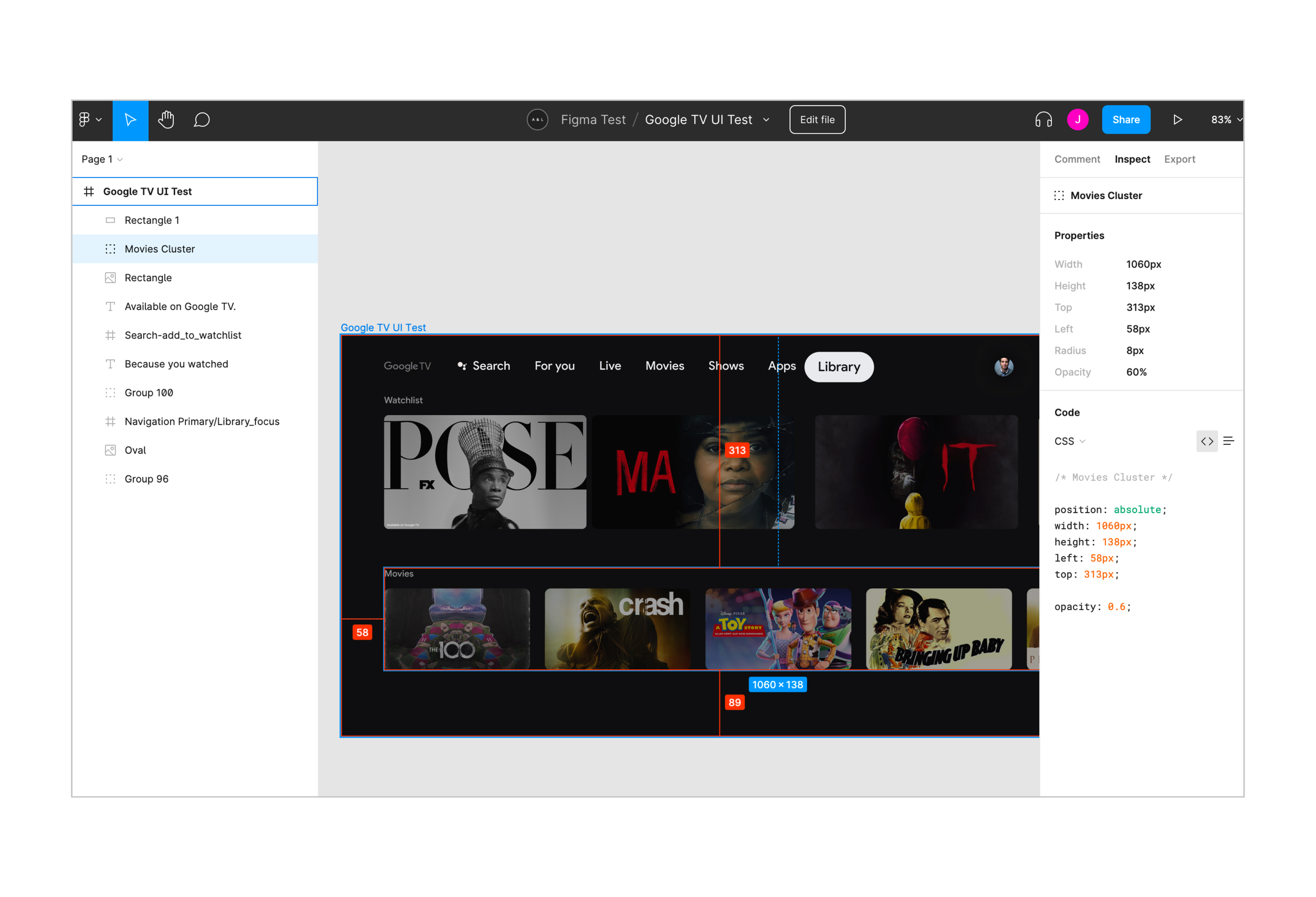Viewport: 1316px width, 897px height.
Task: Click Google Assistant icon beside Search in canvas
Action: tap(462, 366)
